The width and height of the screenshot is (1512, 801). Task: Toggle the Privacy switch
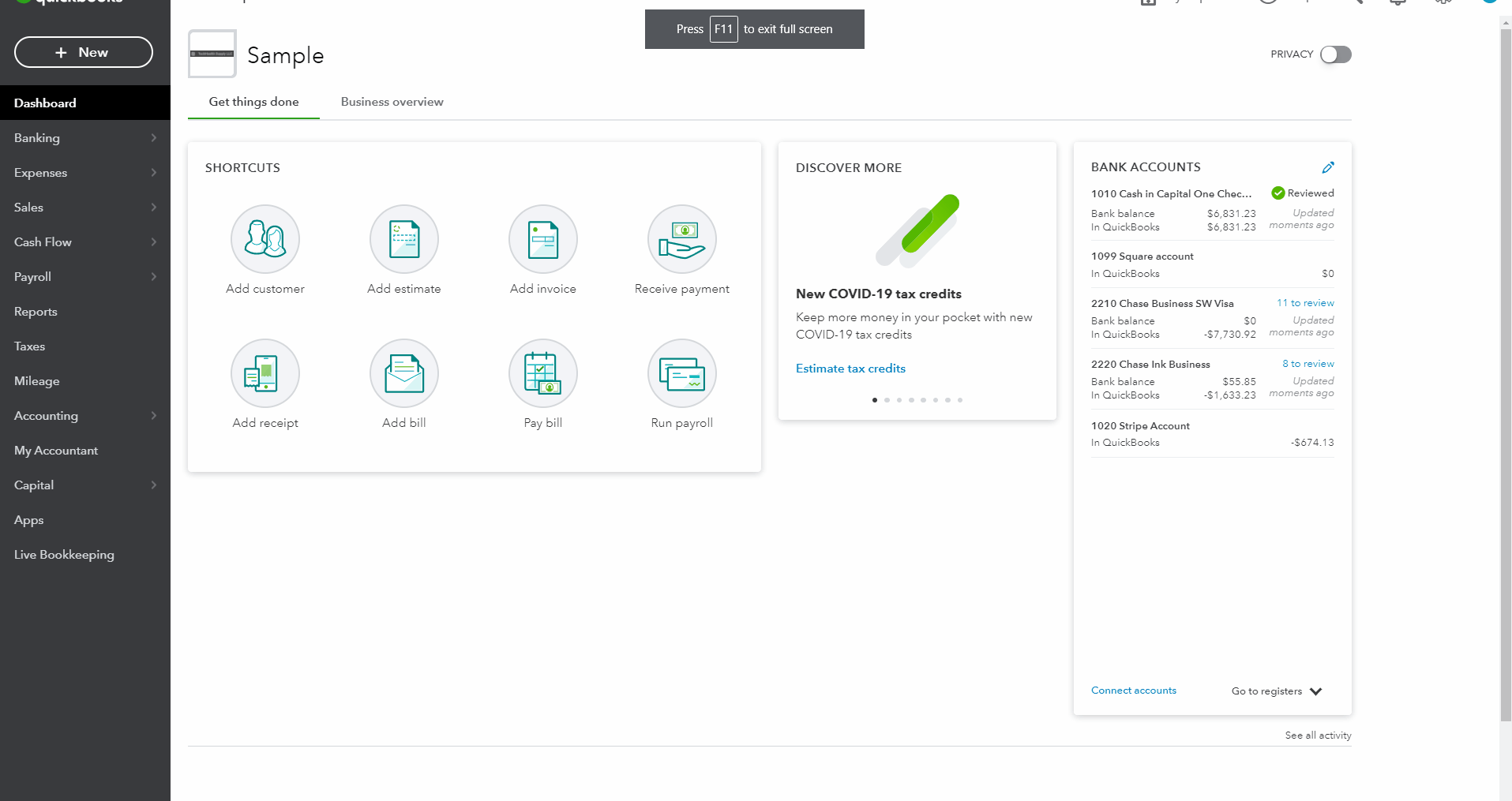[x=1336, y=54]
